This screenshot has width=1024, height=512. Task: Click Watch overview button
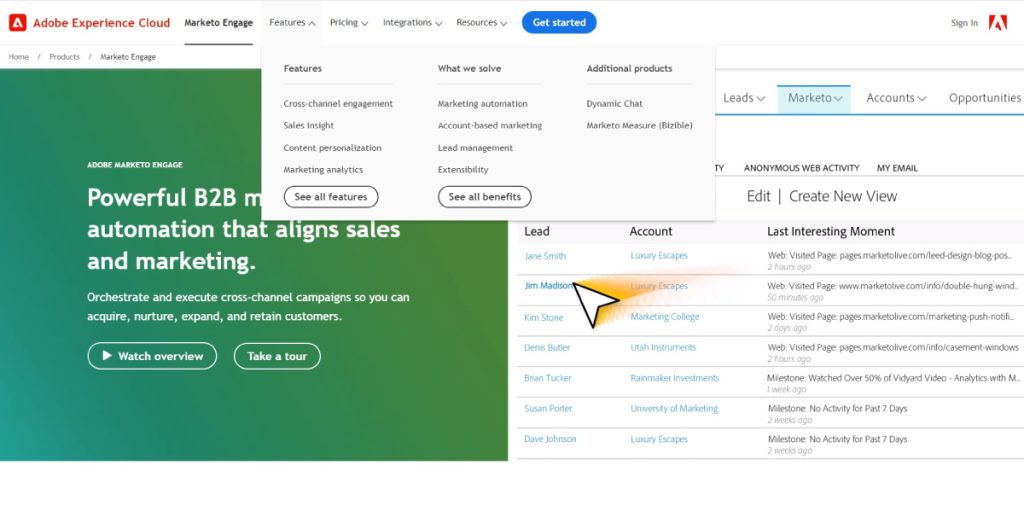[152, 356]
